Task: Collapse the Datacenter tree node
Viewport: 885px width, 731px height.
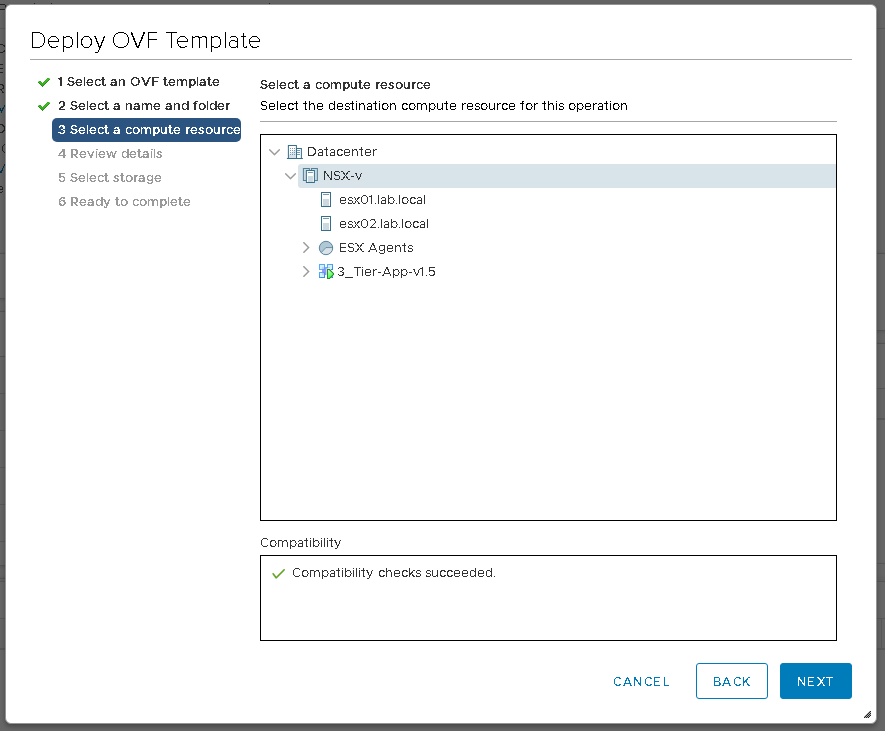Action: [x=275, y=152]
